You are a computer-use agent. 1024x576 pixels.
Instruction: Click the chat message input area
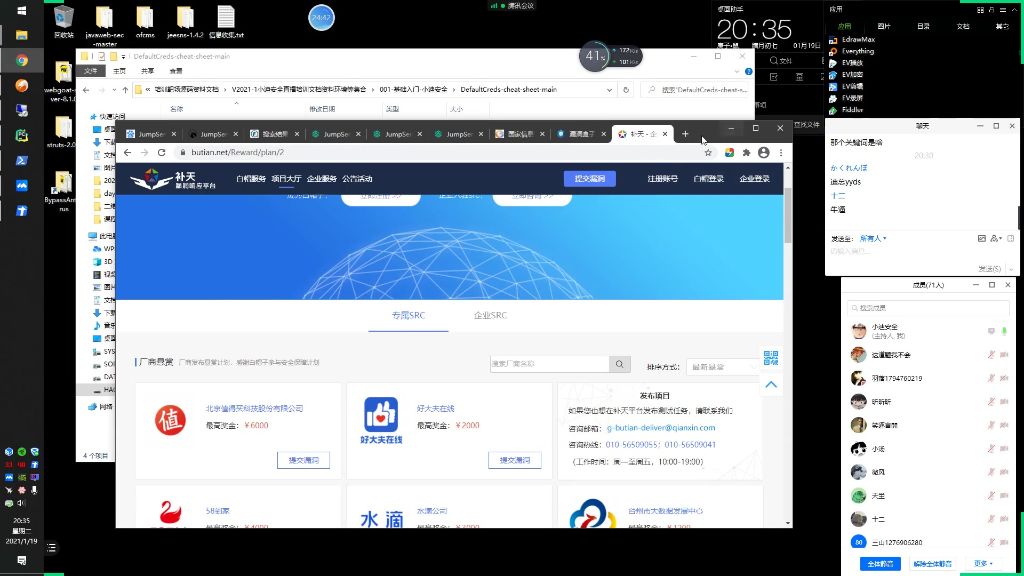918,253
